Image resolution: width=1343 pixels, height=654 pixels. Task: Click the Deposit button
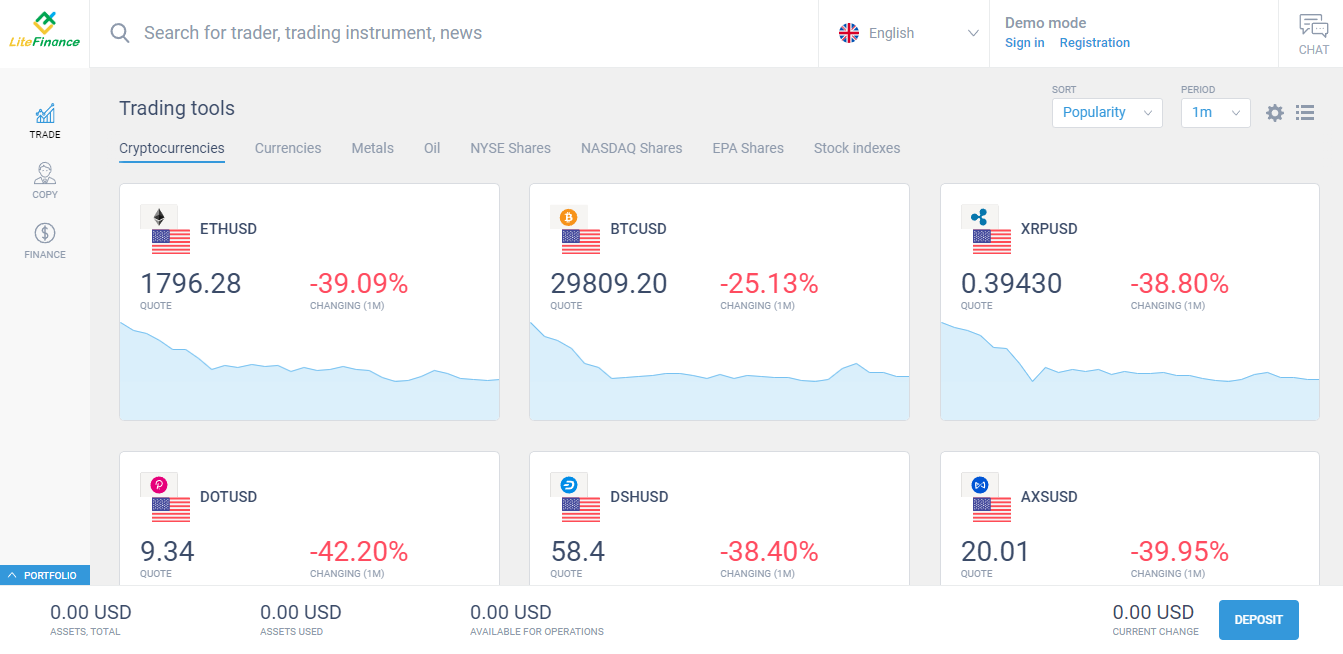pyautogui.click(x=1258, y=620)
